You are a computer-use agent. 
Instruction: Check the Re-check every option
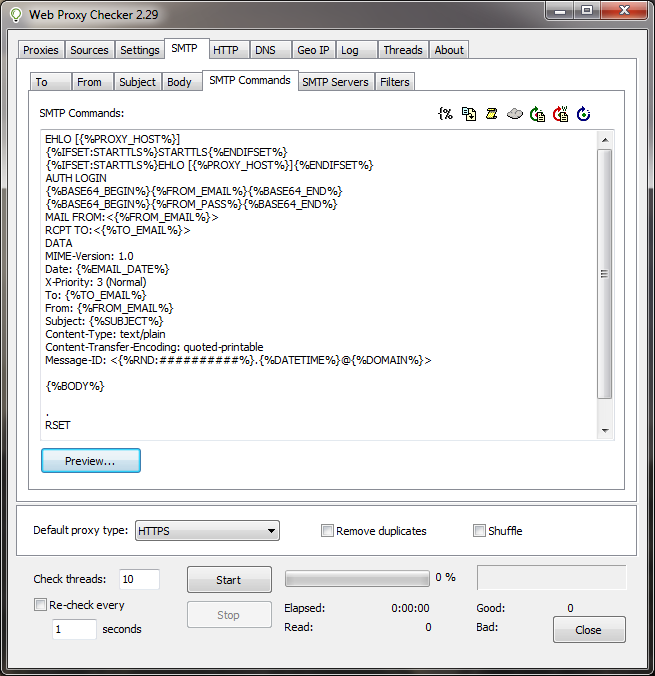pyautogui.click(x=41, y=605)
